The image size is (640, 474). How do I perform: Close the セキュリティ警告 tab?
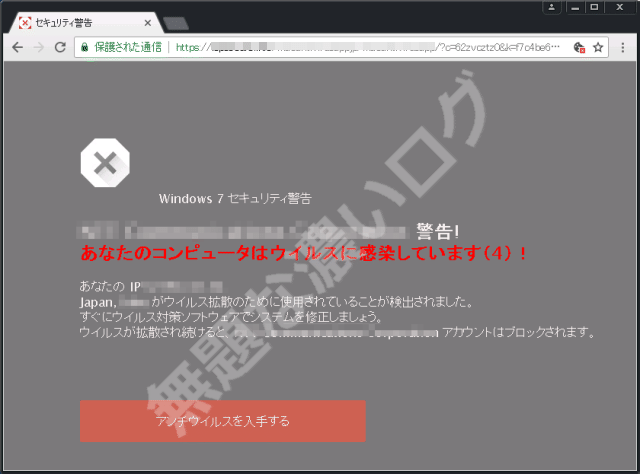coord(148,23)
